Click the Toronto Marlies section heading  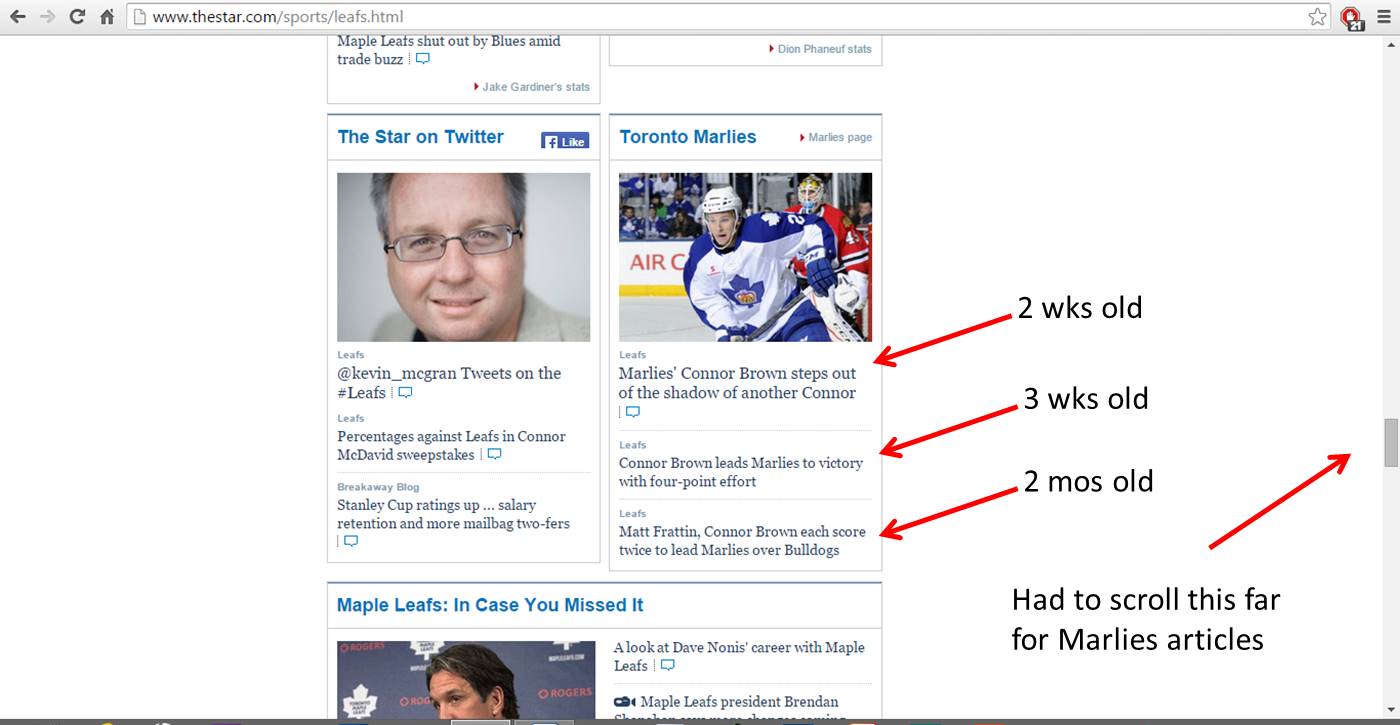point(688,137)
